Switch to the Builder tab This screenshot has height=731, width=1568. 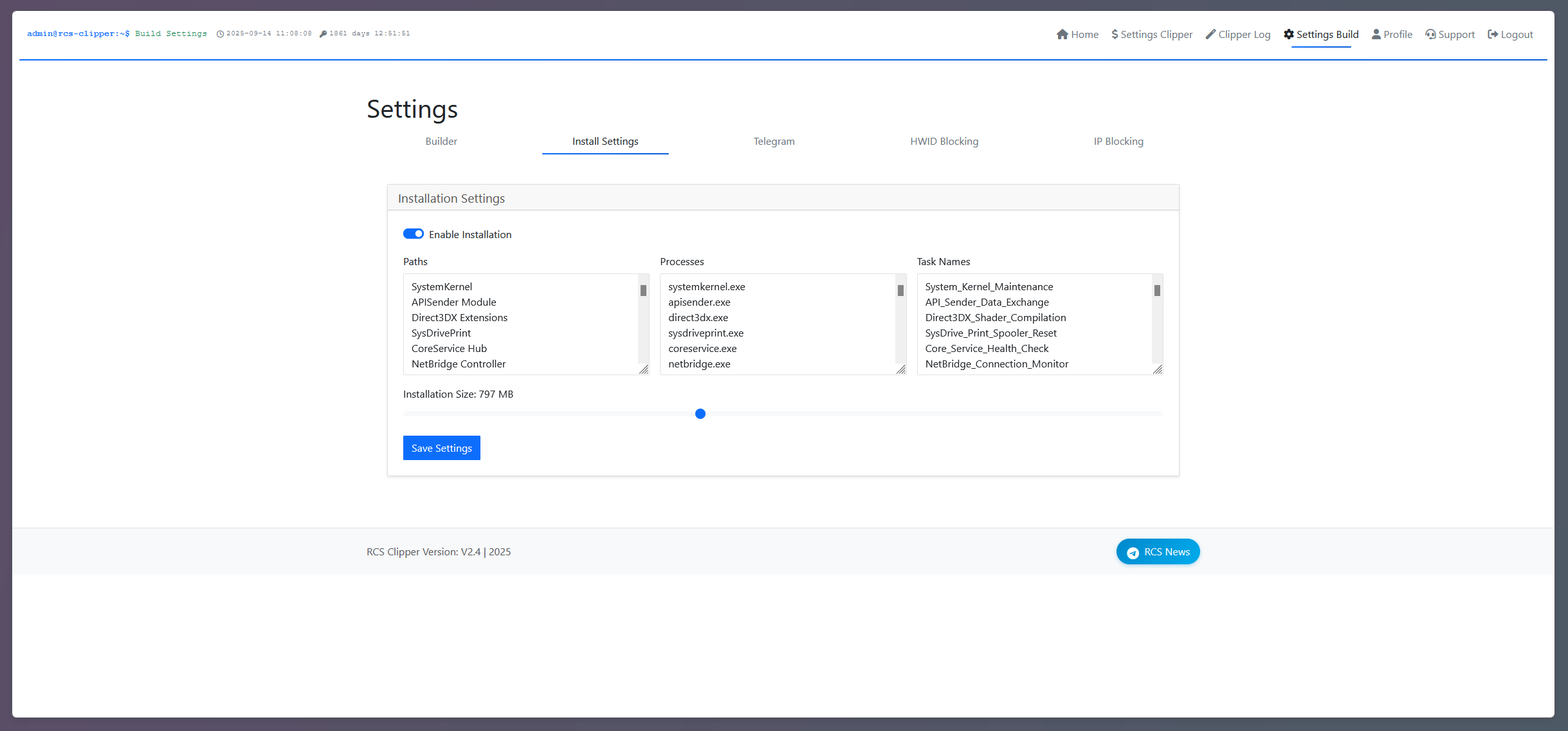click(x=441, y=142)
